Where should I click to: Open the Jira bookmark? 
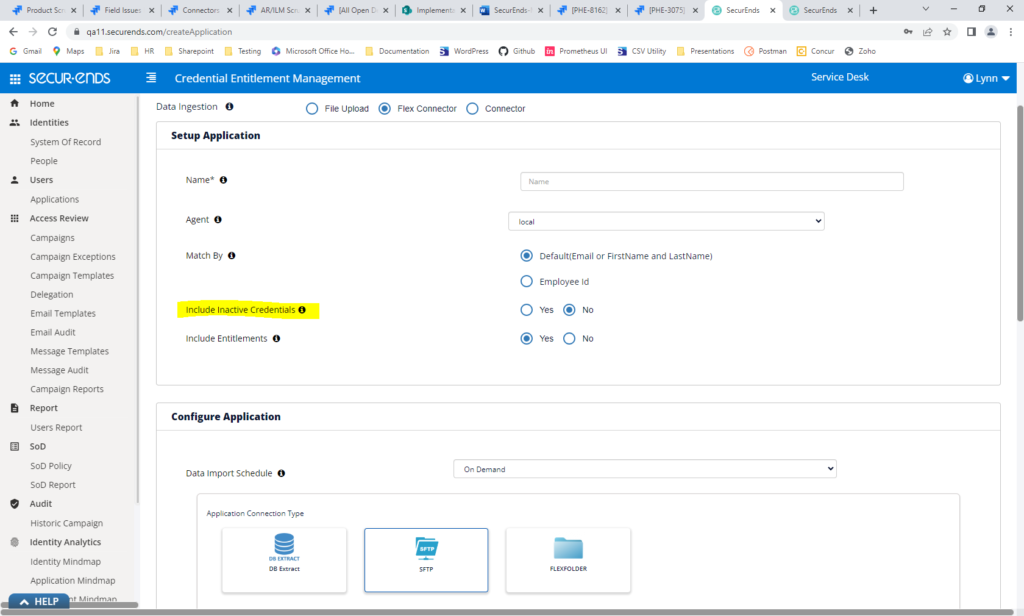108,51
